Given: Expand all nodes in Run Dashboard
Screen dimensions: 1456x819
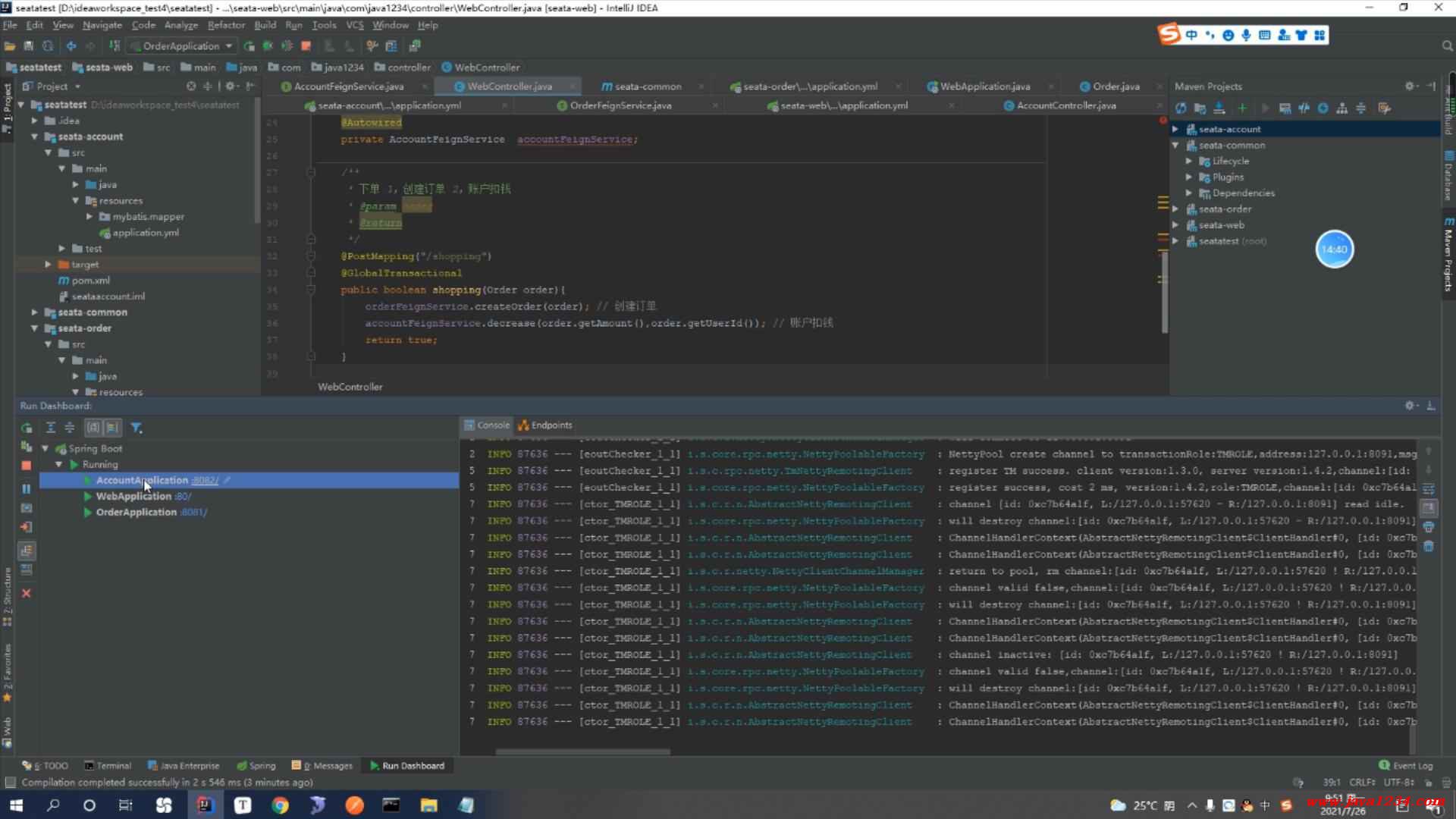Looking at the screenshot, I should tap(51, 428).
